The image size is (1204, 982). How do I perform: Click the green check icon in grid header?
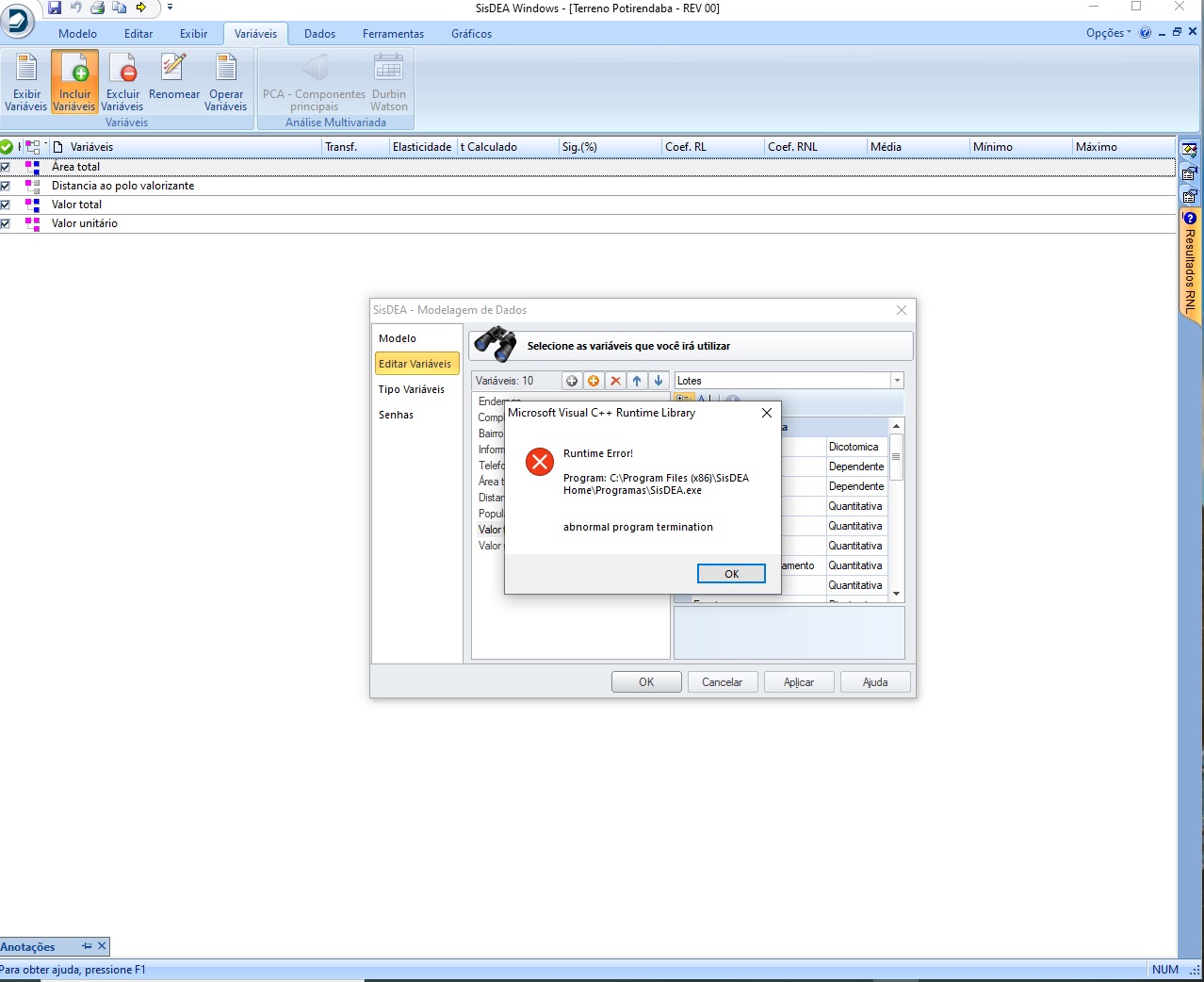[x=7, y=147]
